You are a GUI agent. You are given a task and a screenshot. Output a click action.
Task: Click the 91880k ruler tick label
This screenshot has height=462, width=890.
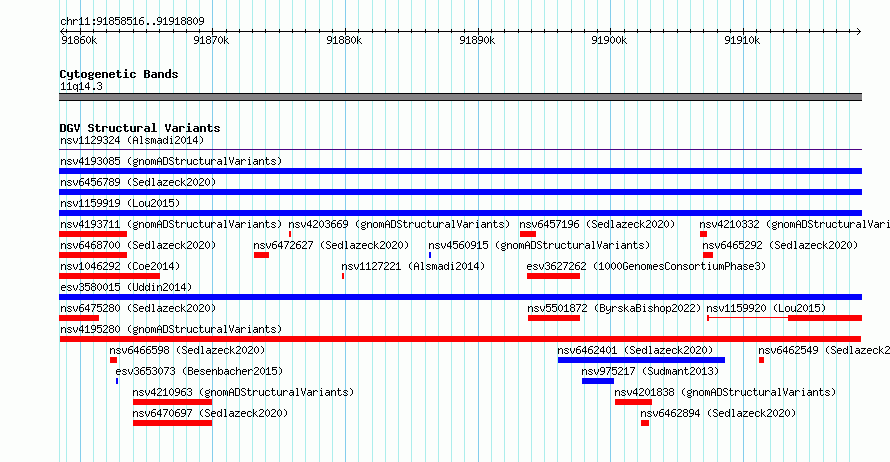[344, 40]
